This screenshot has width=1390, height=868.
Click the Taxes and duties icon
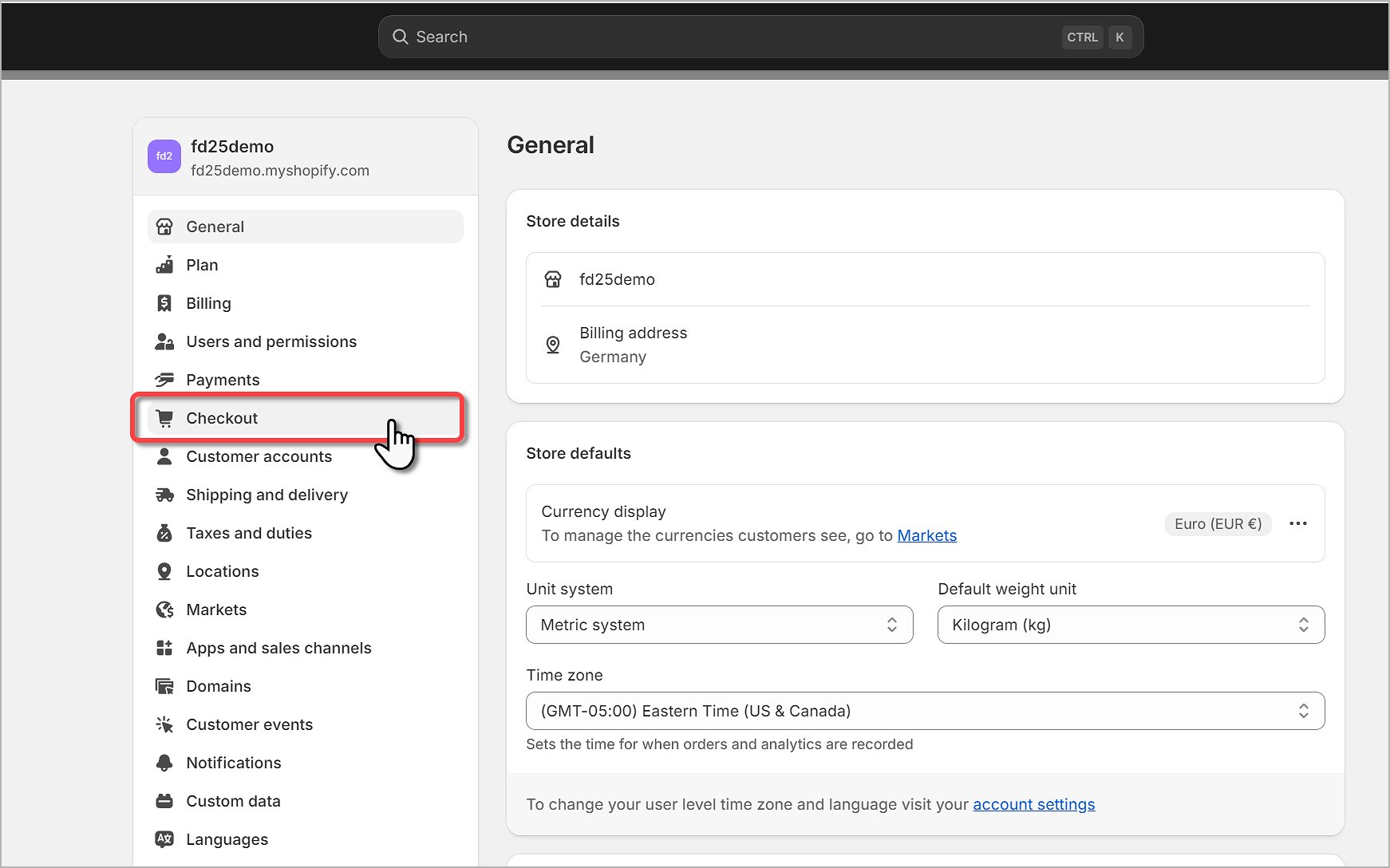pyautogui.click(x=164, y=533)
